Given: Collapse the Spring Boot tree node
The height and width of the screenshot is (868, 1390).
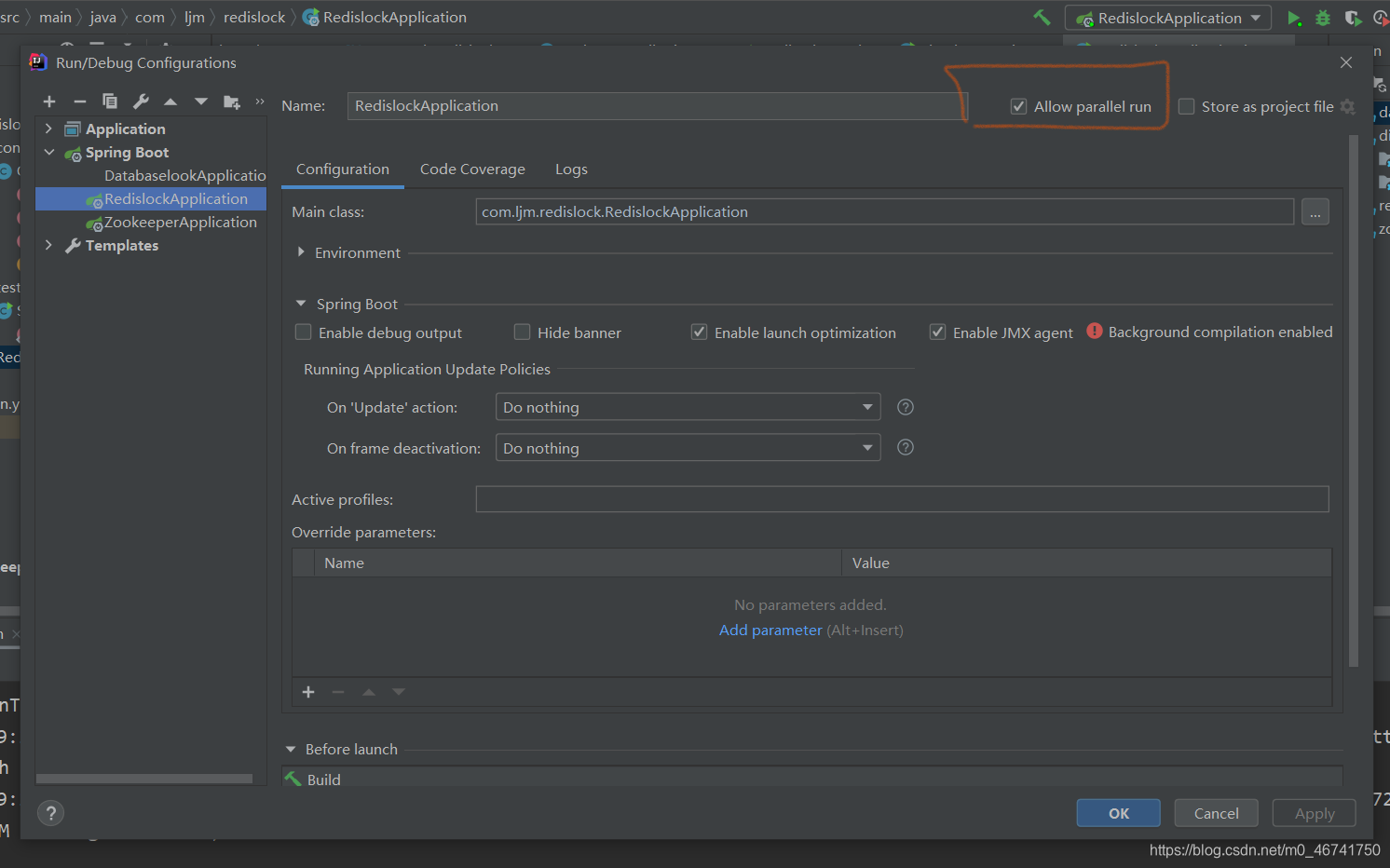Looking at the screenshot, I should (x=49, y=152).
